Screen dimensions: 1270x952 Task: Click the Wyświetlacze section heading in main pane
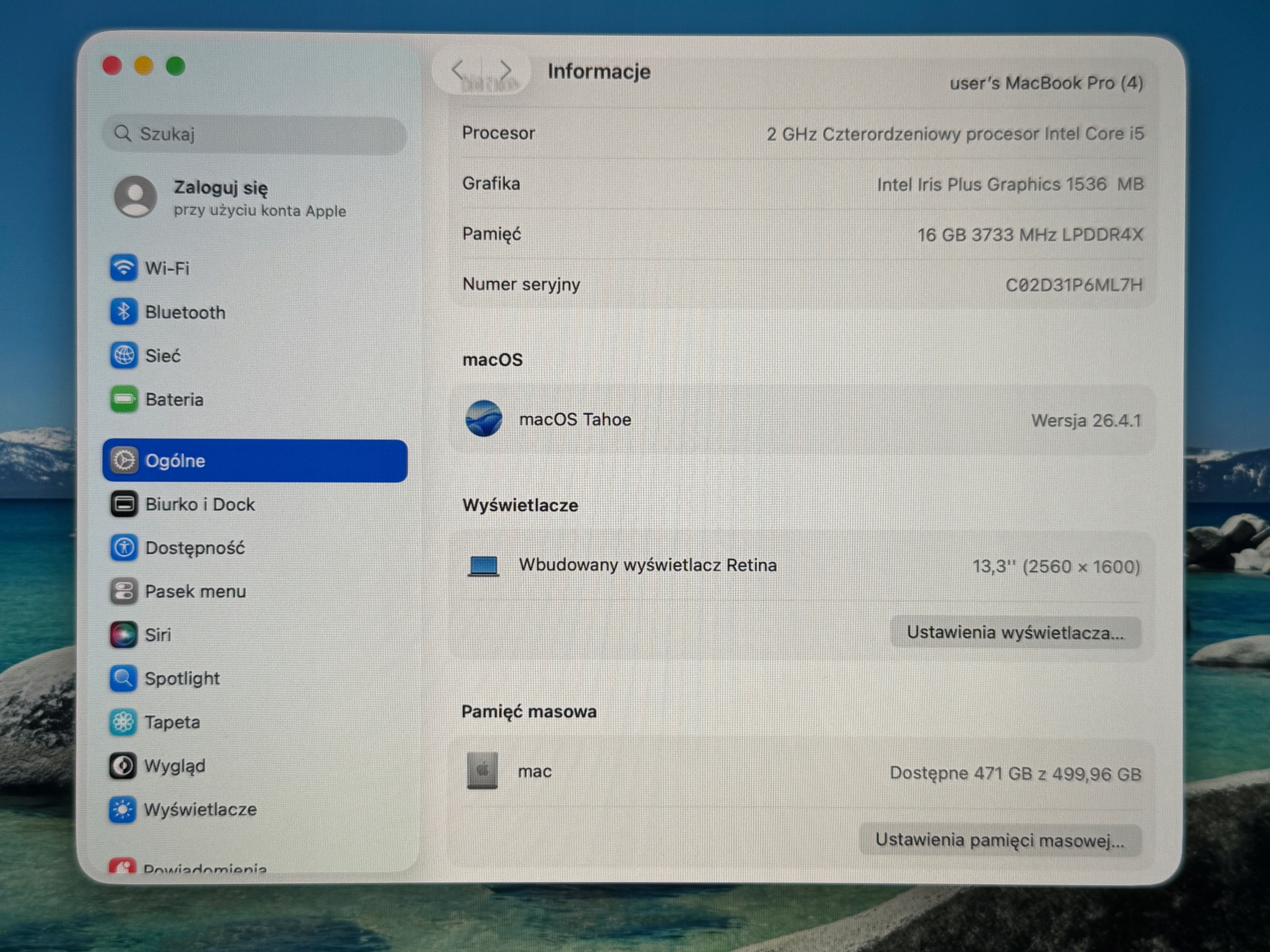coord(520,506)
